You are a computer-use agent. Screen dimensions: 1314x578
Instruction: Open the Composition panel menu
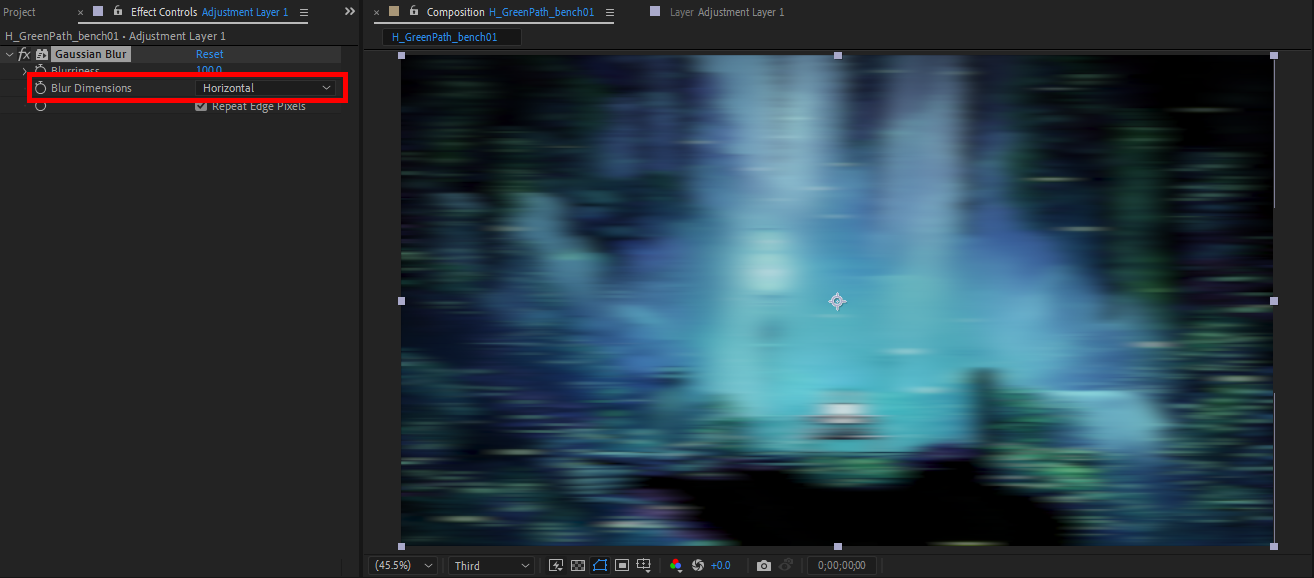[x=609, y=12]
